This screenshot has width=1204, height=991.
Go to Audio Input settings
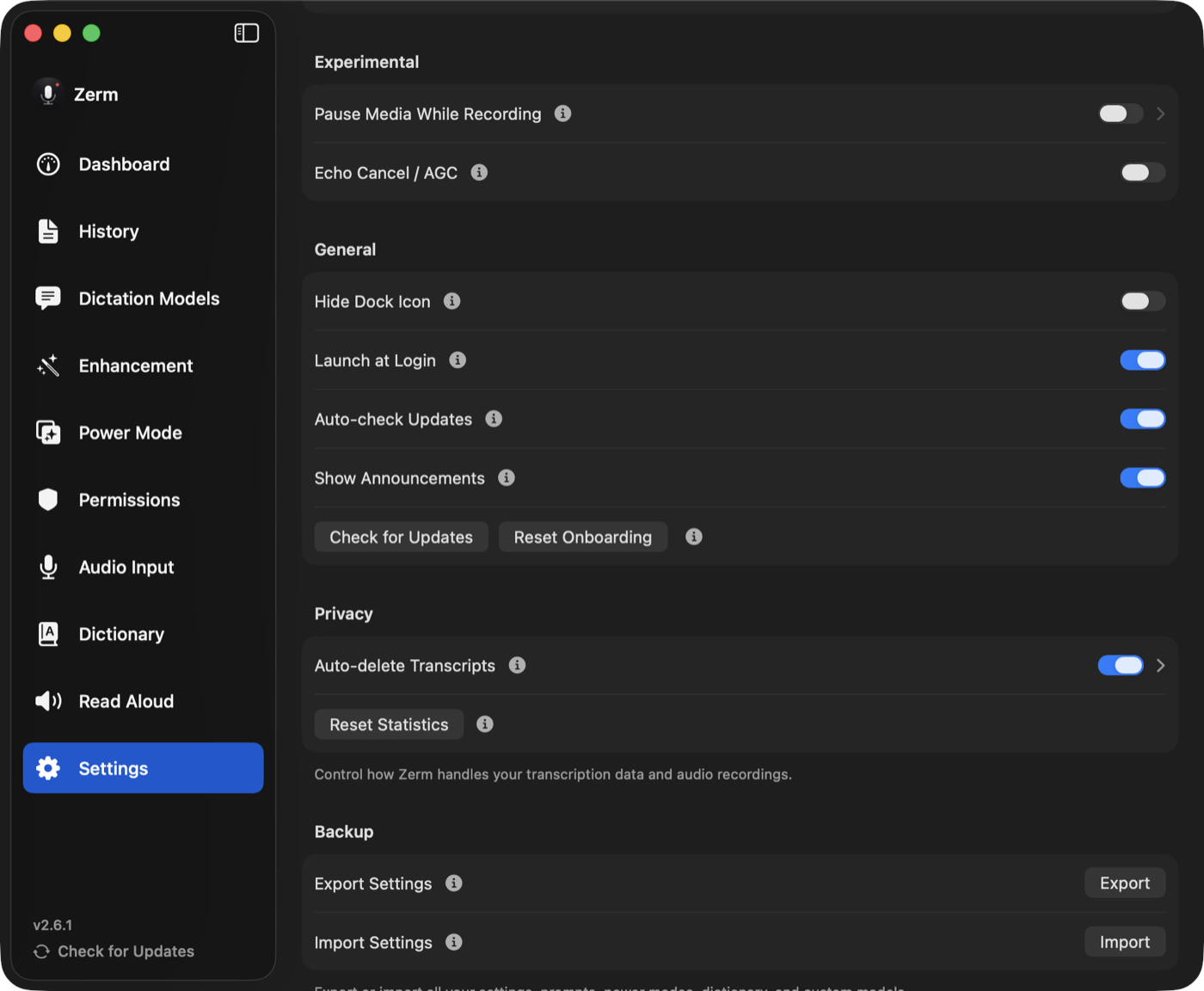144,567
